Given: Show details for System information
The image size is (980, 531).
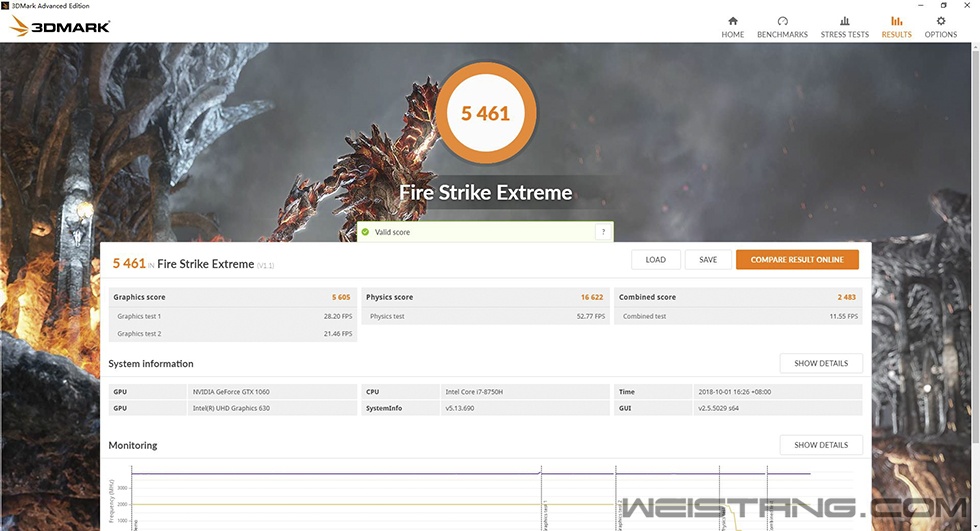Looking at the screenshot, I should tap(820, 364).
